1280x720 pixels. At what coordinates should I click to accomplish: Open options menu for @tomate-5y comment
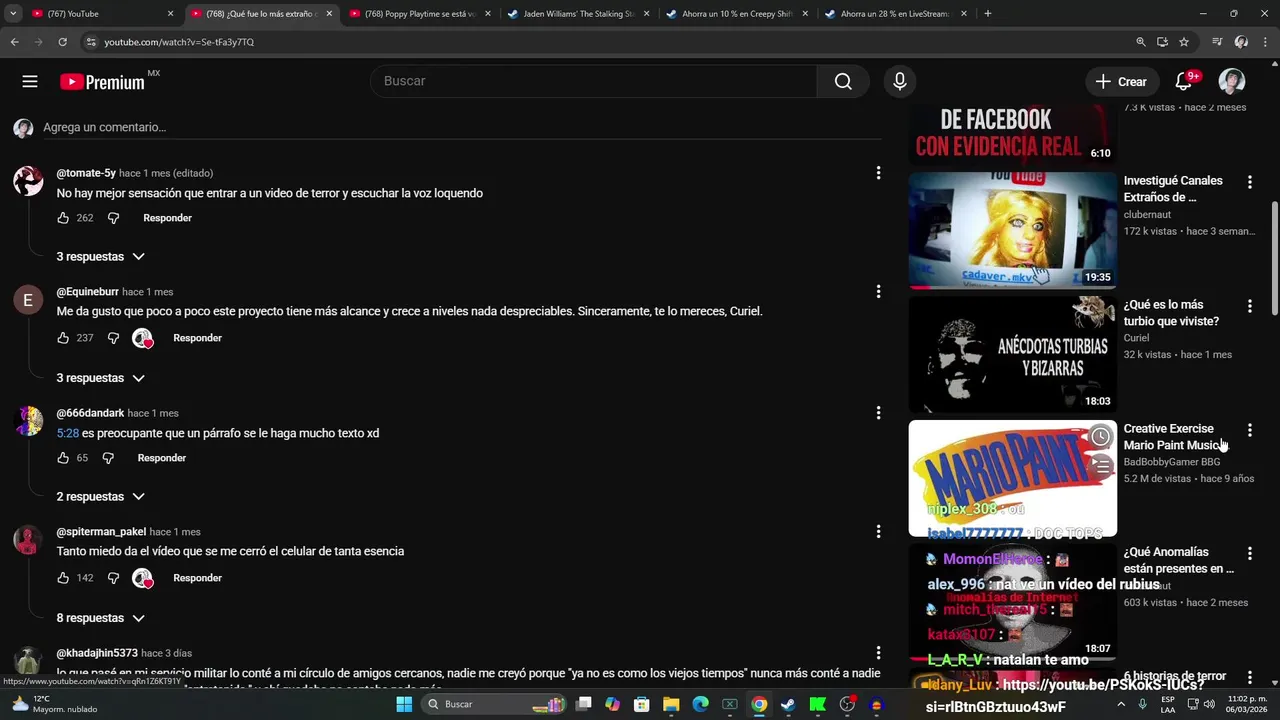878,173
